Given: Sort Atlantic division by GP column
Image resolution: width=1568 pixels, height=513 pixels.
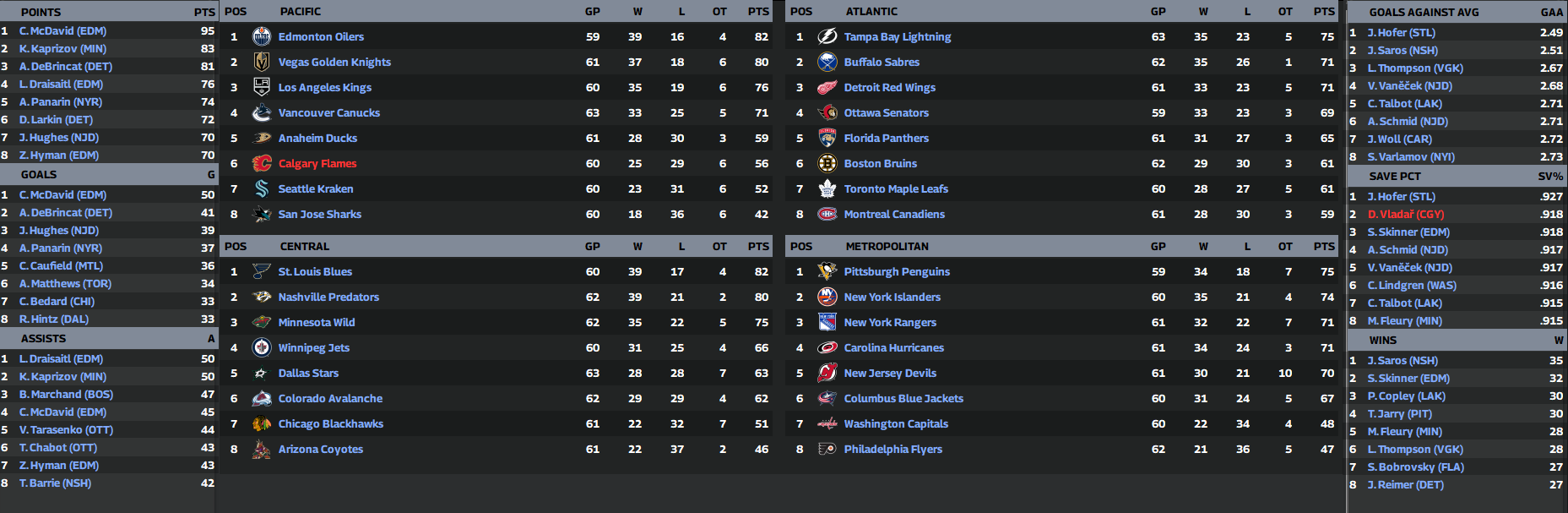Looking at the screenshot, I should pyautogui.click(x=1158, y=12).
